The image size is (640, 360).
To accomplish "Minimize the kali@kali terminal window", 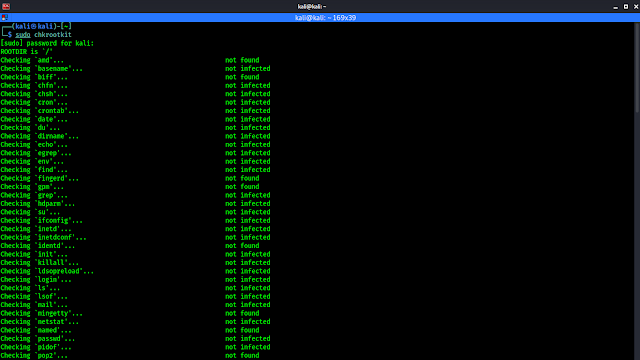I will tap(616, 7).
